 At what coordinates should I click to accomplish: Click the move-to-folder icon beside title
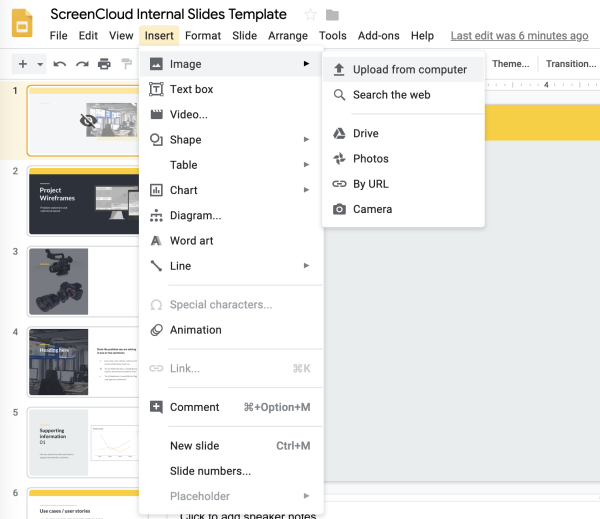click(333, 15)
